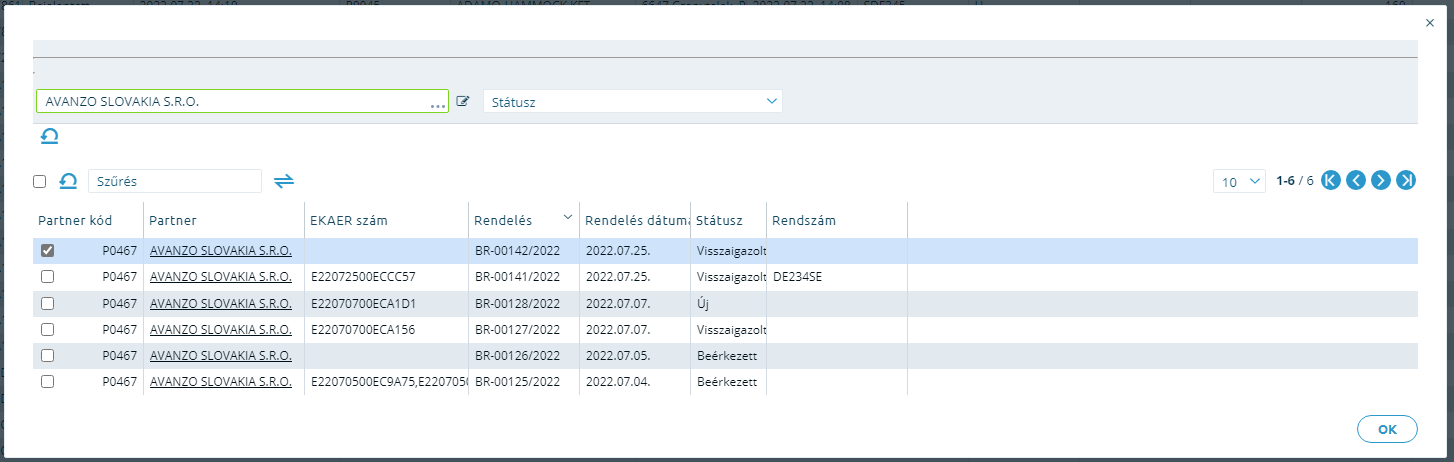Open AVANZO SLOVAKIA link in BR-00125/2022 row

[221, 382]
